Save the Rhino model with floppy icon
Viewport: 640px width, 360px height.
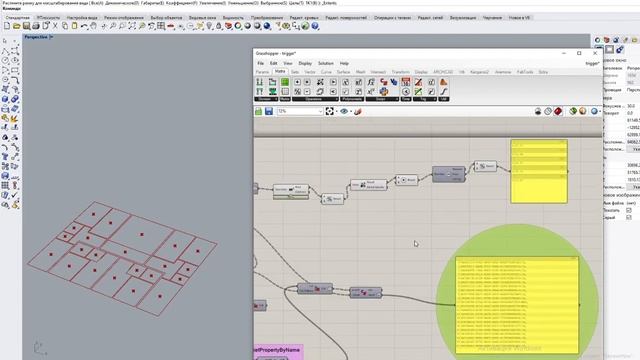coord(26,26)
